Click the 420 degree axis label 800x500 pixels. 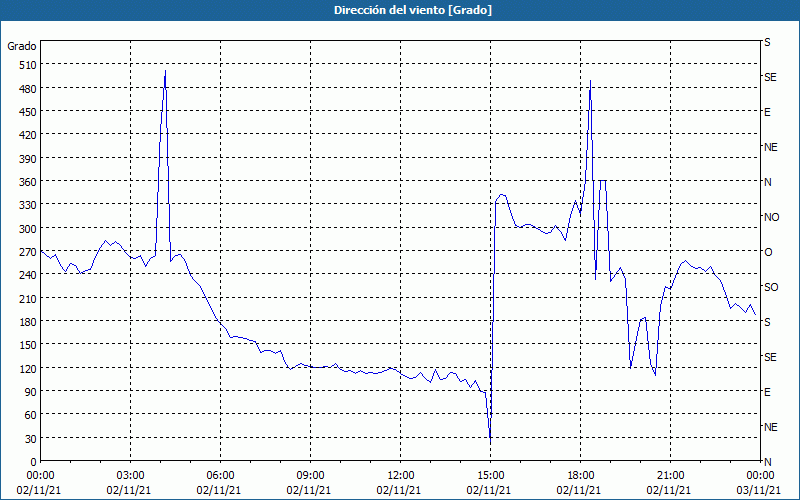28,135
